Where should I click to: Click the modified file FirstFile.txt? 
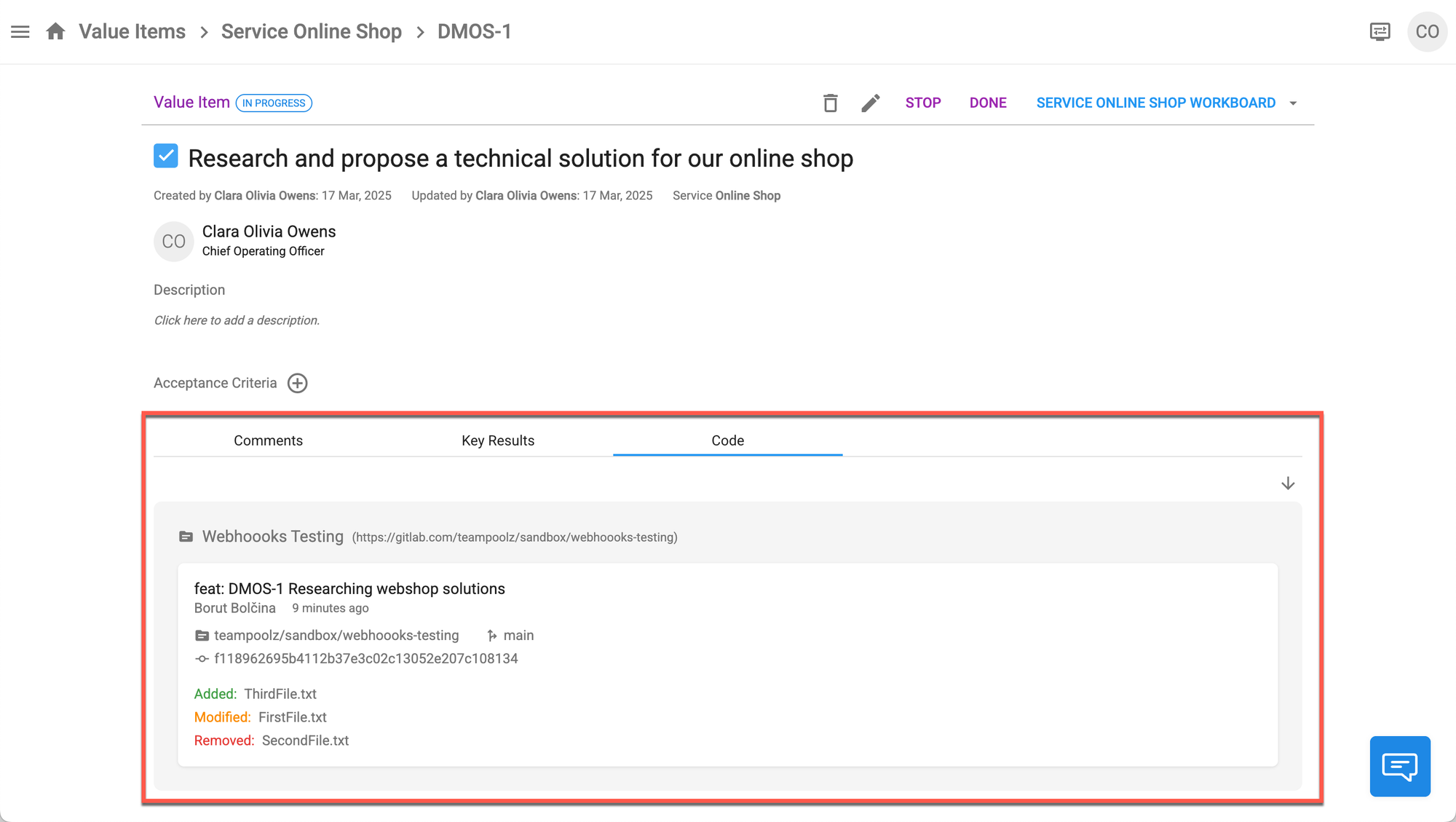pos(293,717)
